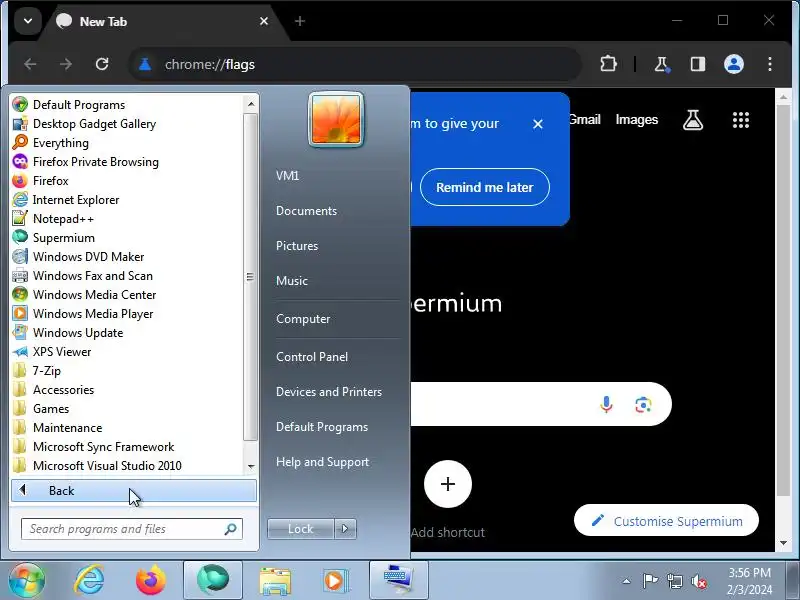Open a new browser tab
The width and height of the screenshot is (800, 600).
[x=300, y=21]
